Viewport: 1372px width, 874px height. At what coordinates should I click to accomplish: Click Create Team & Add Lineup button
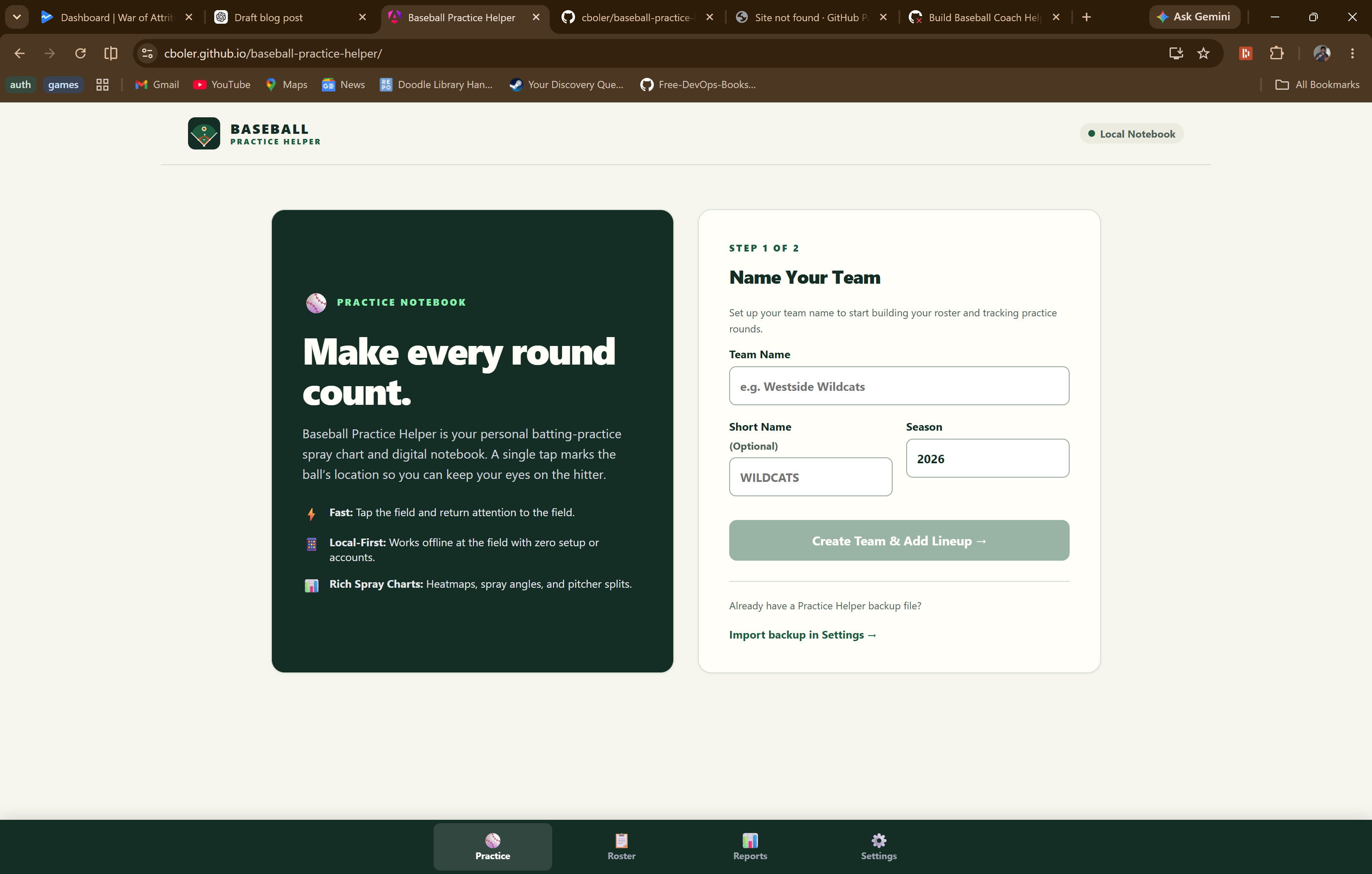coord(899,540)
